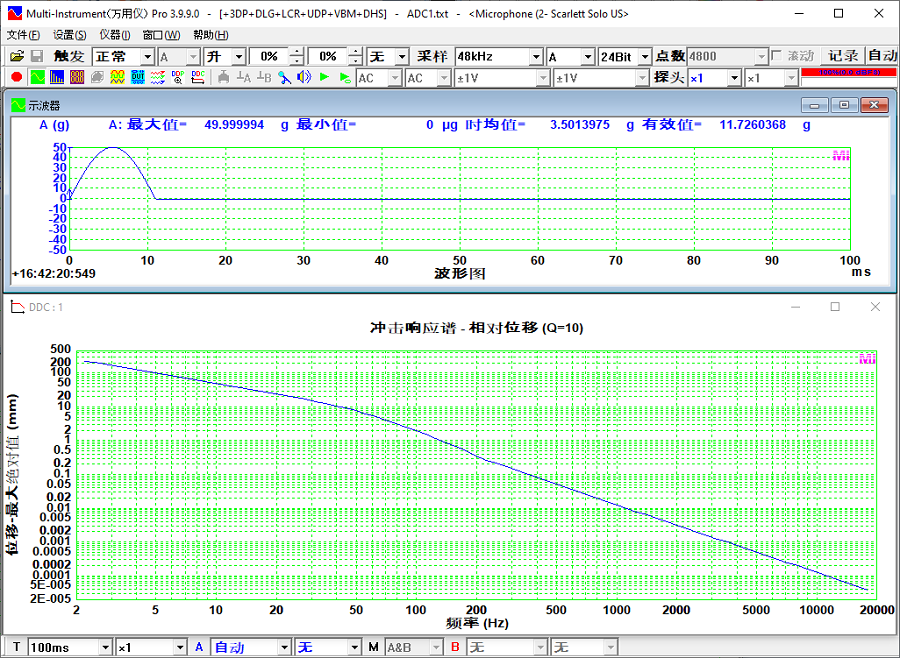Click the channel B zeroing icon

click(x=263, y=77)
